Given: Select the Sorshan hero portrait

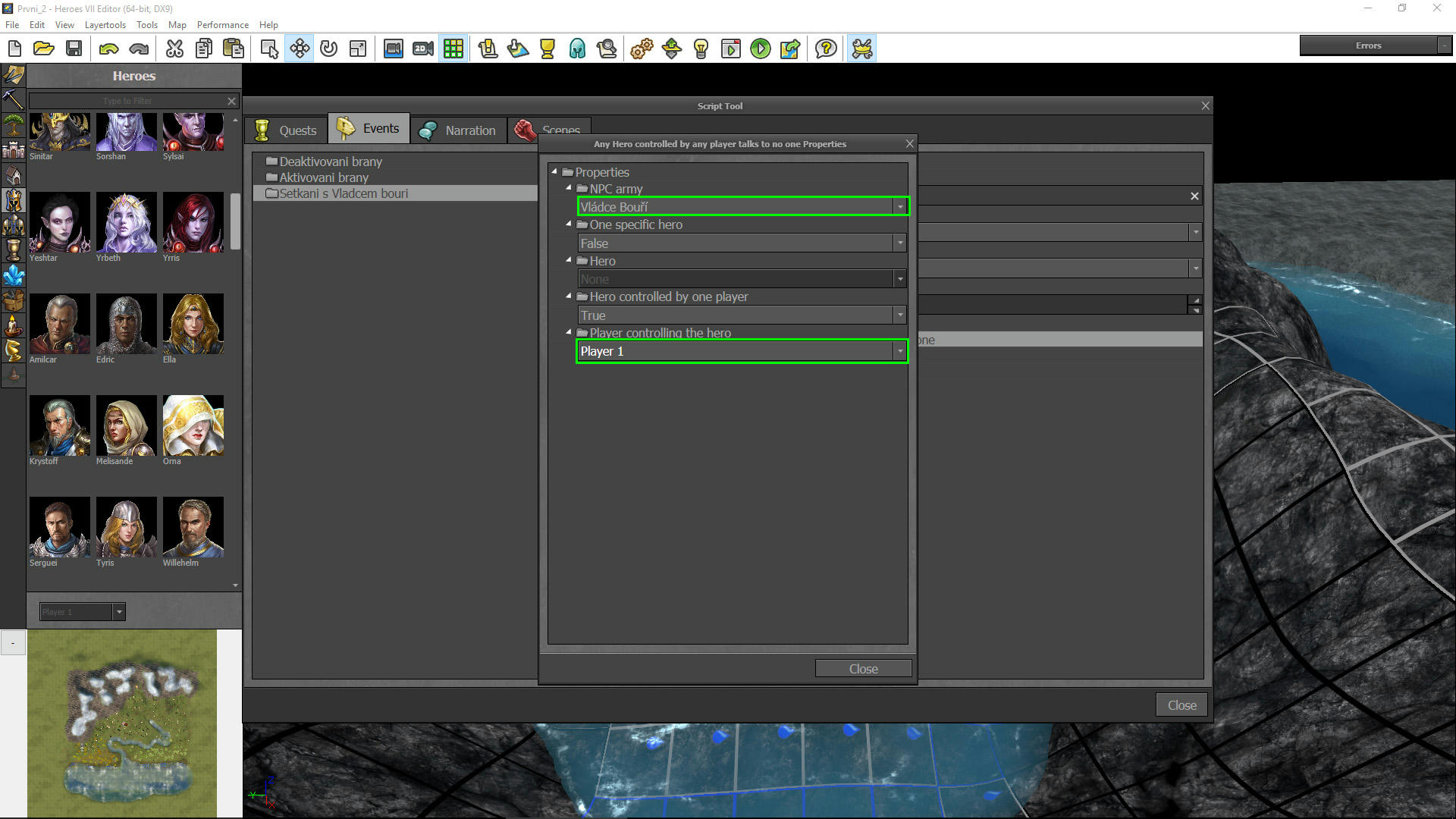Looking at the screenshot, I should [x=126, y=131].
